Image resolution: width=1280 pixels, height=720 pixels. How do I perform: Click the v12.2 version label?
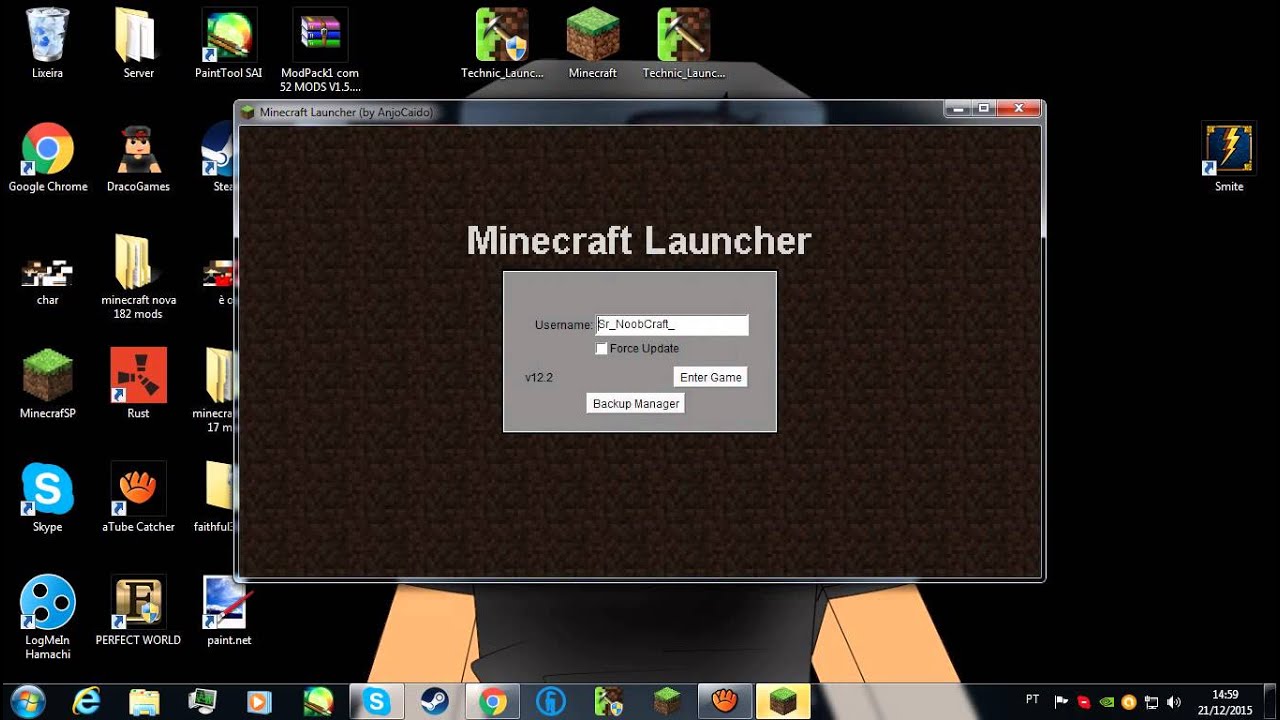point(539,378)
